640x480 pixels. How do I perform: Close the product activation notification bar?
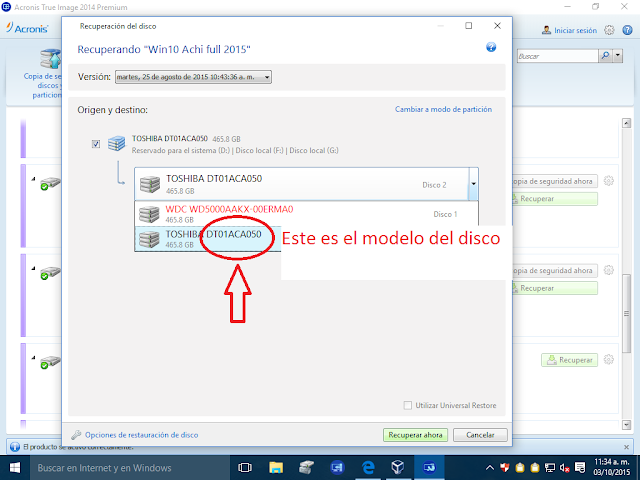click(x=627, y=447)
